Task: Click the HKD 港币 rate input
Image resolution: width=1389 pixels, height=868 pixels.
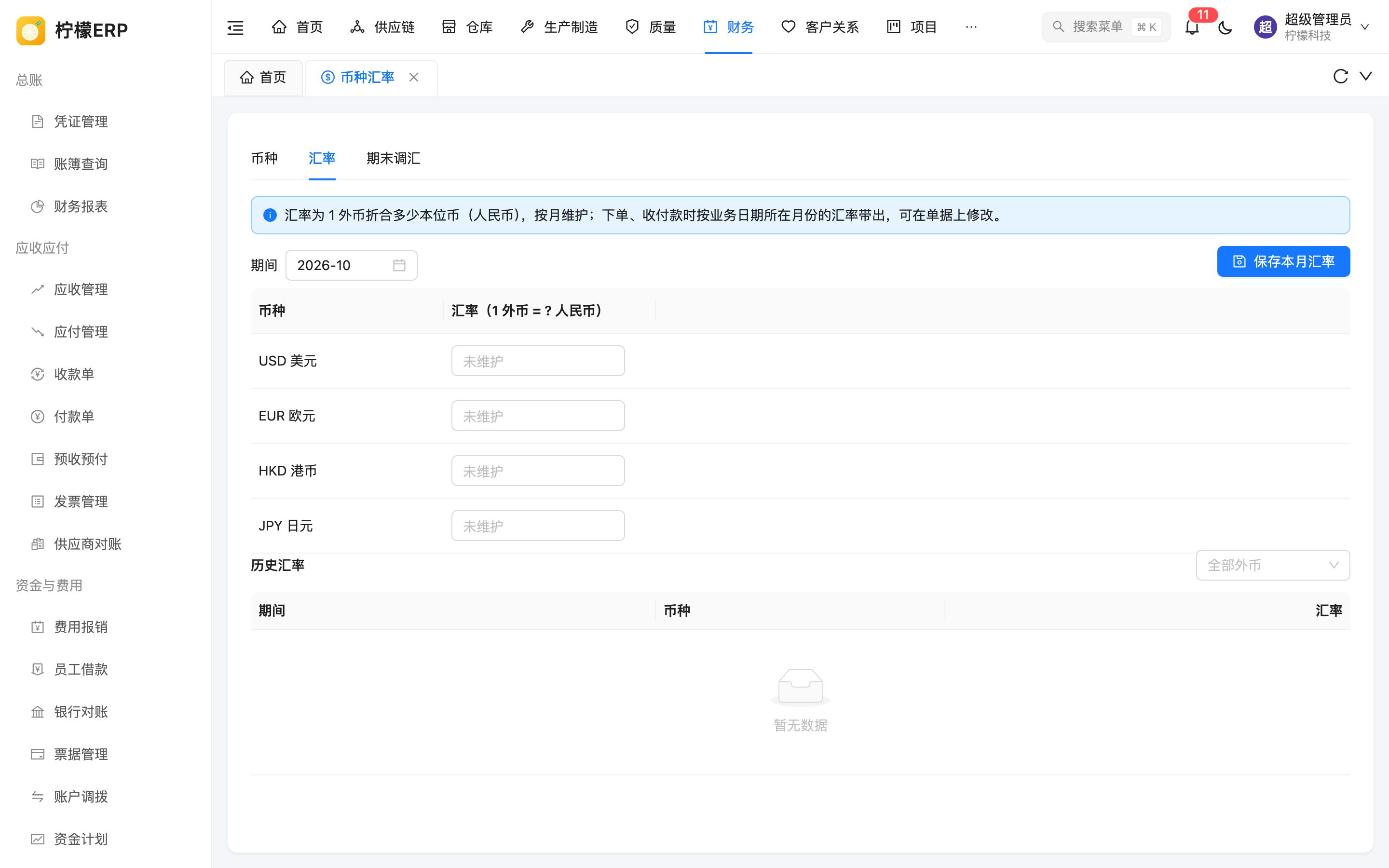Action: [538, 471]
